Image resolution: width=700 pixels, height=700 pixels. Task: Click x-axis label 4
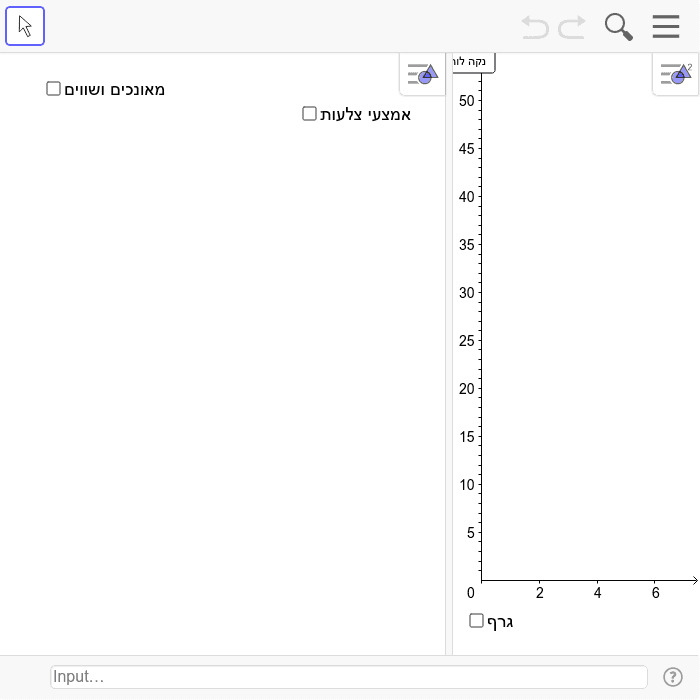(597, 593)
